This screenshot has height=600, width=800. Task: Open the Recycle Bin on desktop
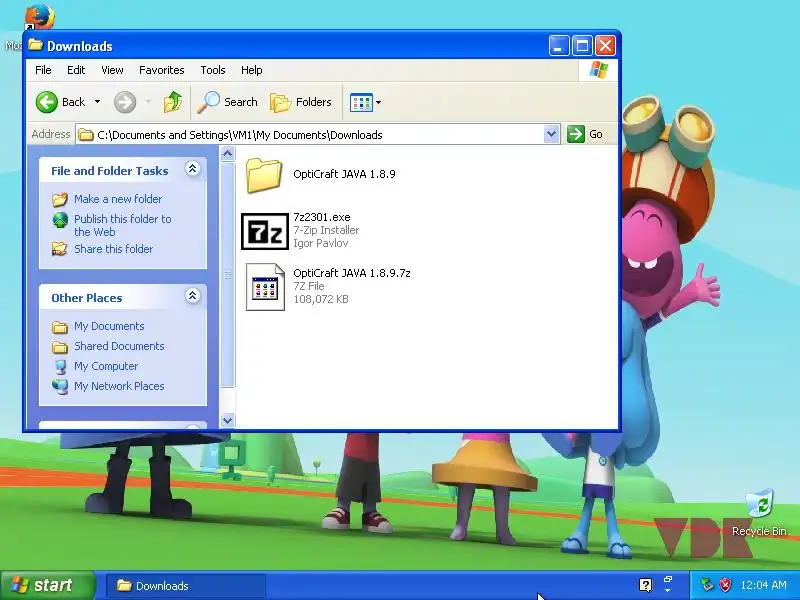(759, 513)
